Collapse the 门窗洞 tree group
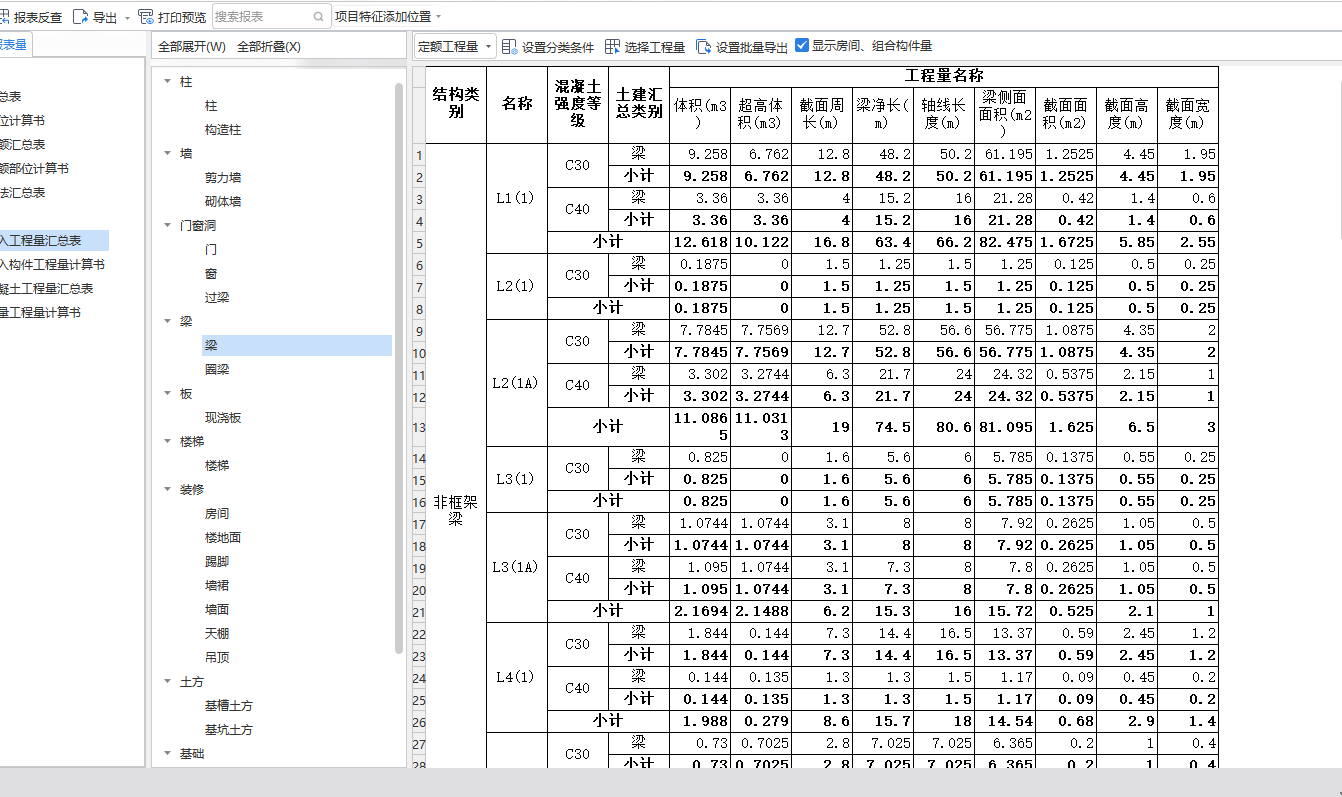1342x797 pixels. click(167, 225)
